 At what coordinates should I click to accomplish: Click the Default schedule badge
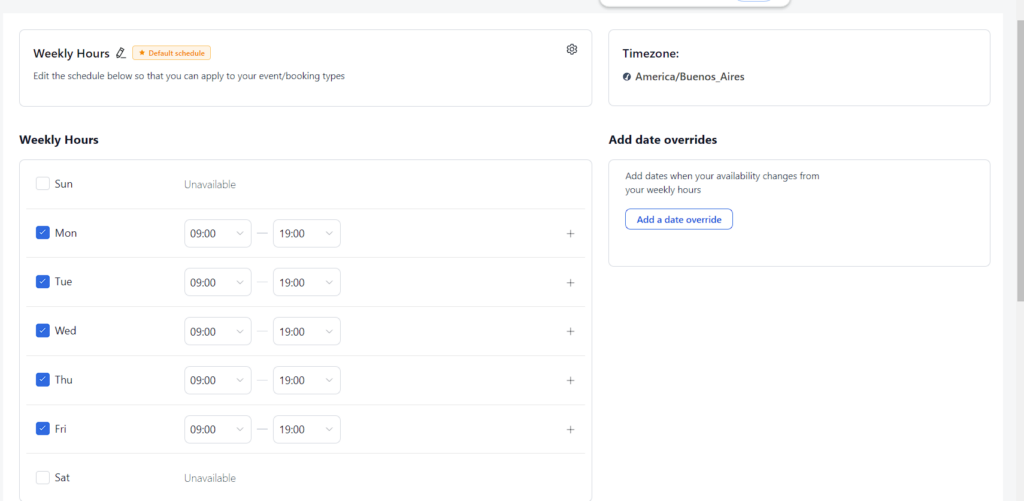(x=171, y=53)
